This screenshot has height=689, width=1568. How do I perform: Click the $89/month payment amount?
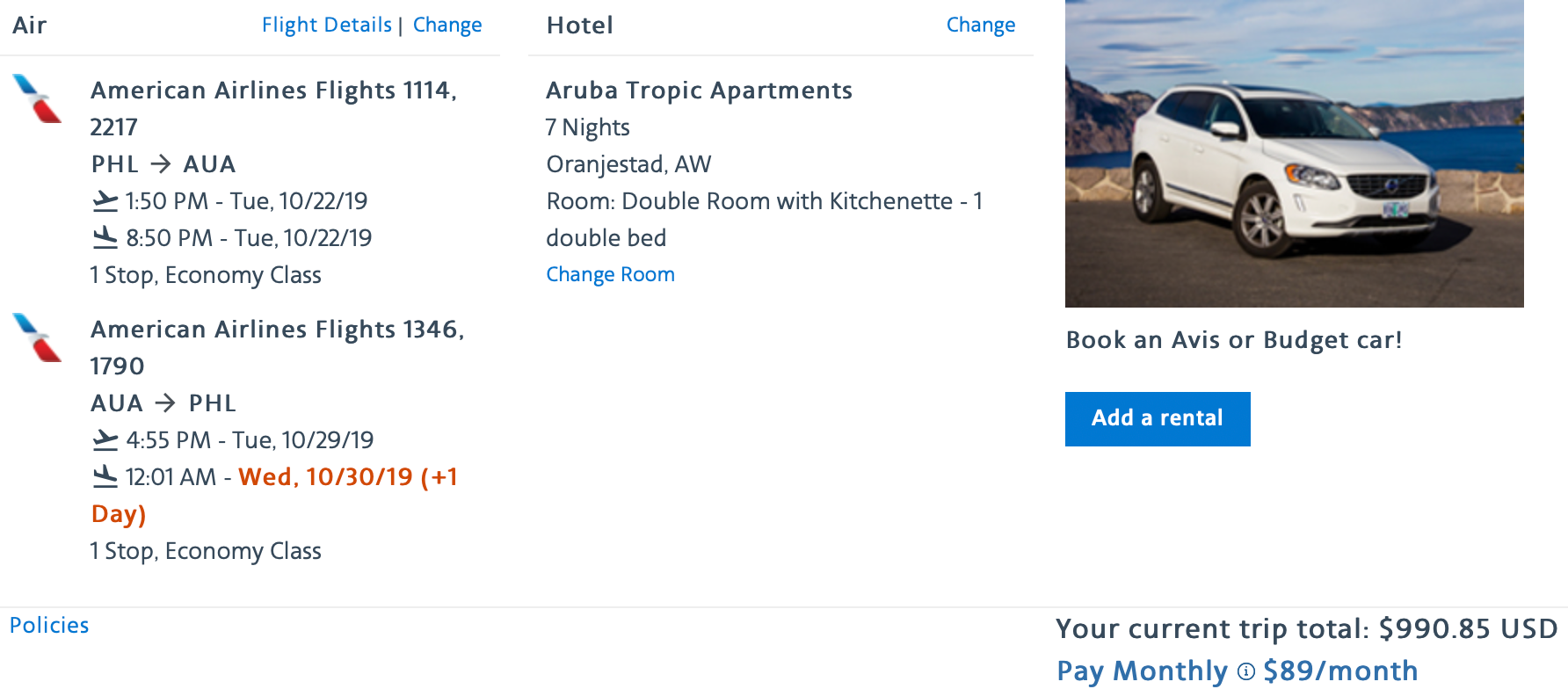1340,671
